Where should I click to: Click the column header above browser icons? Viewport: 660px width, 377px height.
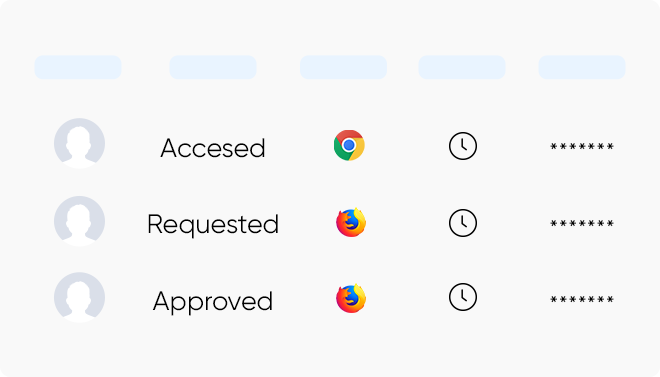pos(343,67)
